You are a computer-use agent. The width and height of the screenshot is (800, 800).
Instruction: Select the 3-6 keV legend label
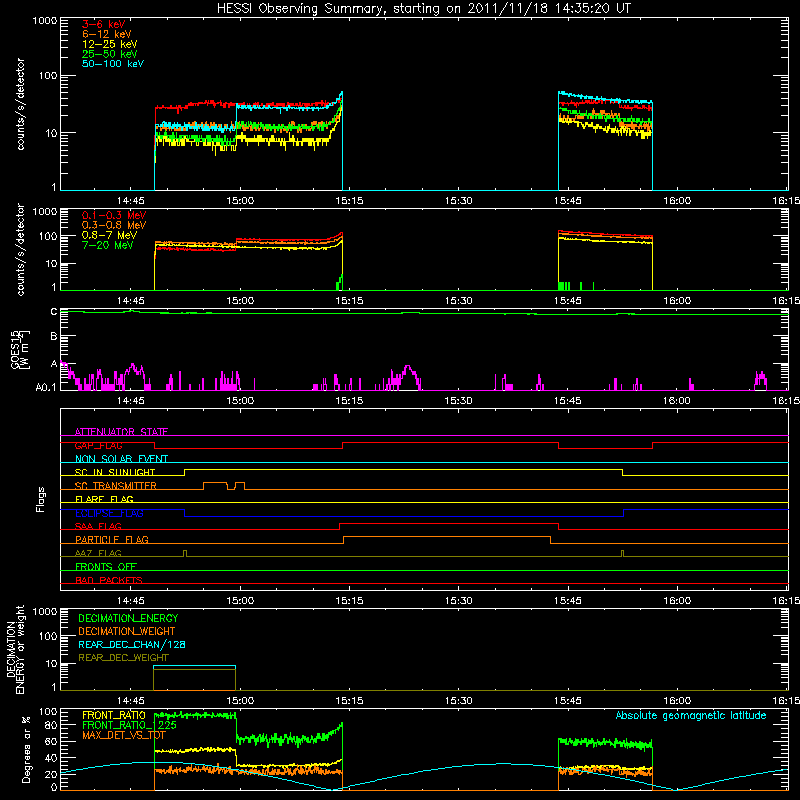pyautogui.click(x=104, y=24)
